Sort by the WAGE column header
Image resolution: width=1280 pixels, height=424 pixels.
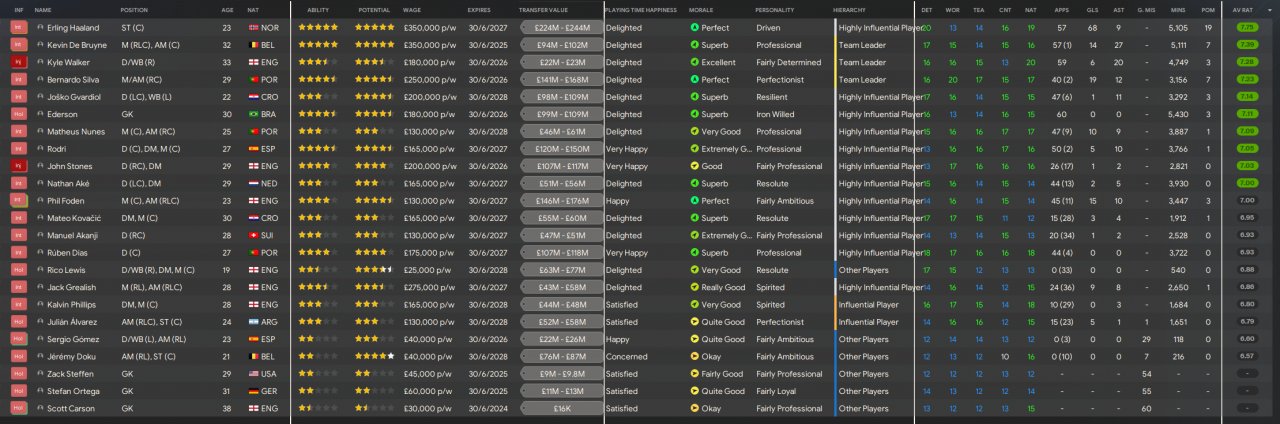coord(412,9)
